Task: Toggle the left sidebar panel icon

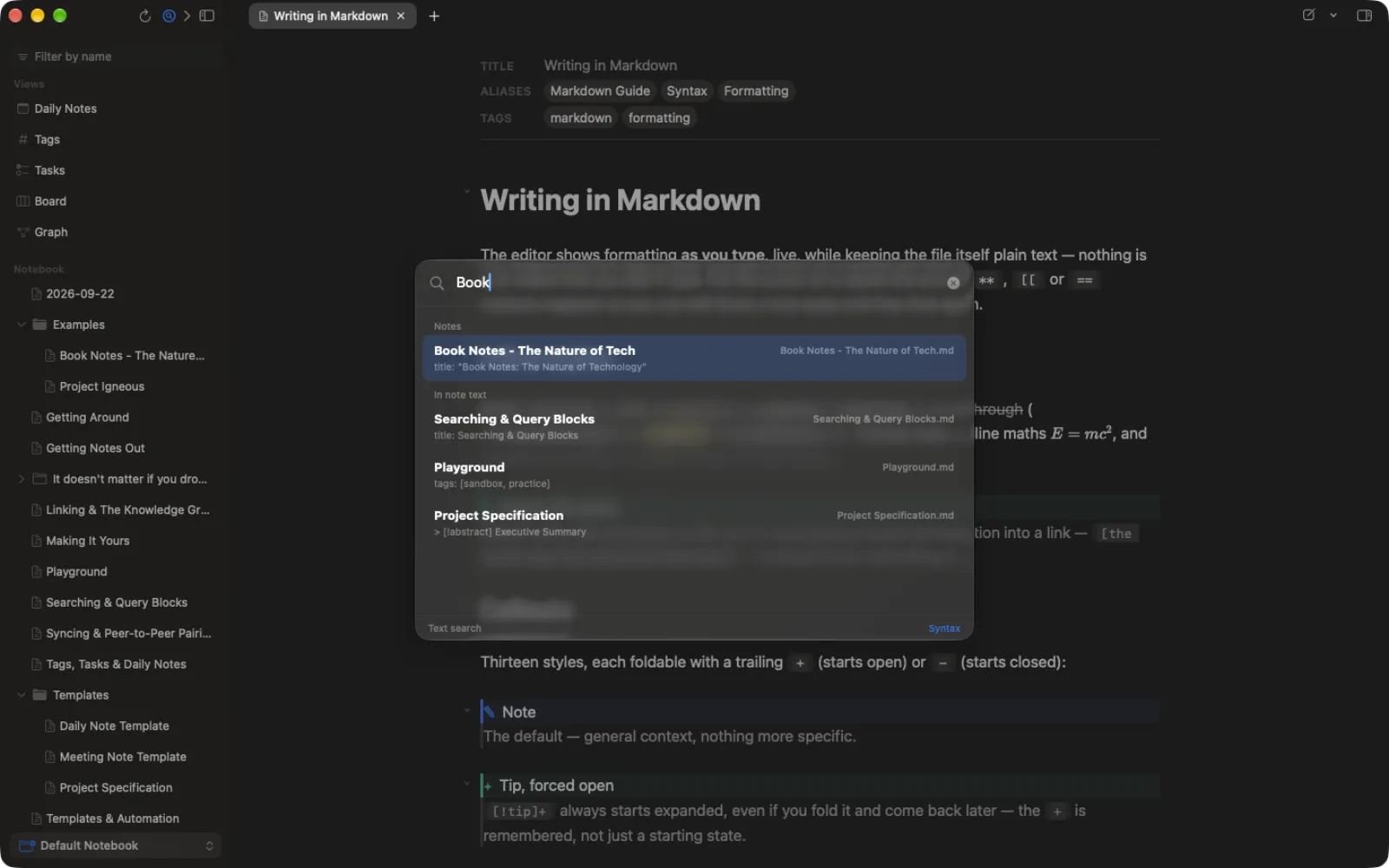Action: coord(207,16)
